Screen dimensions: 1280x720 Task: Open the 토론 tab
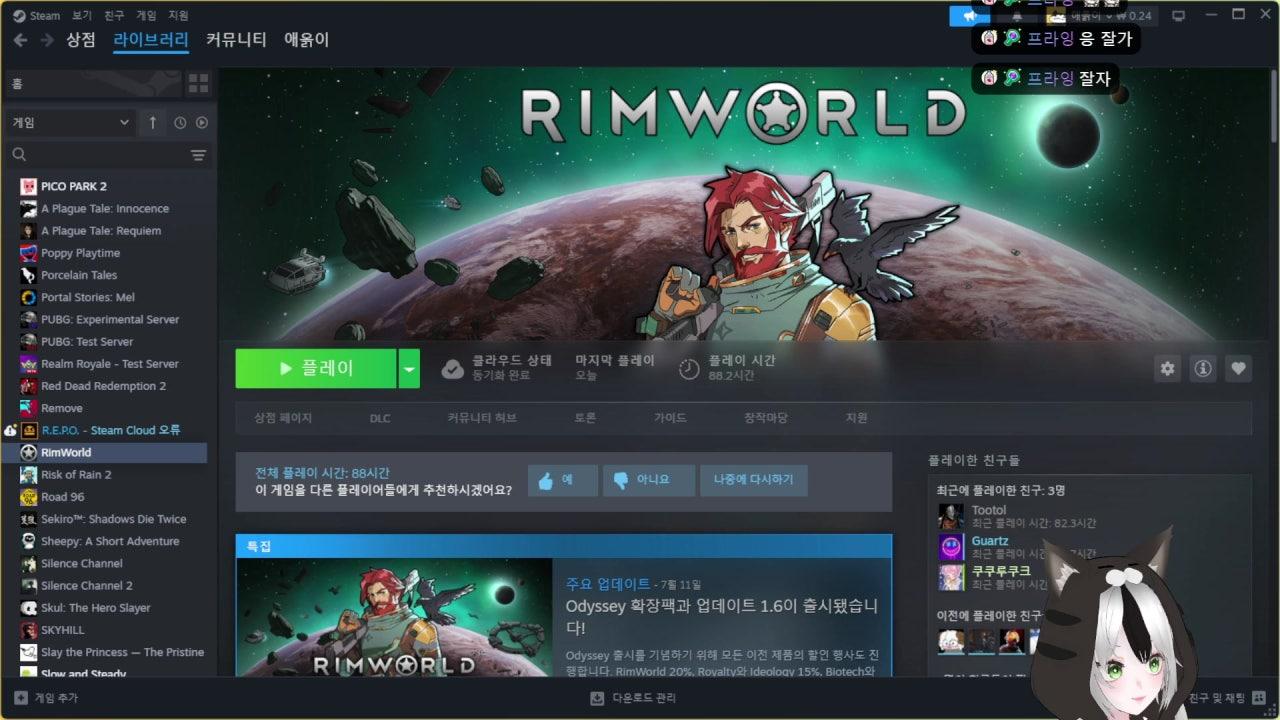coord(585,418)
